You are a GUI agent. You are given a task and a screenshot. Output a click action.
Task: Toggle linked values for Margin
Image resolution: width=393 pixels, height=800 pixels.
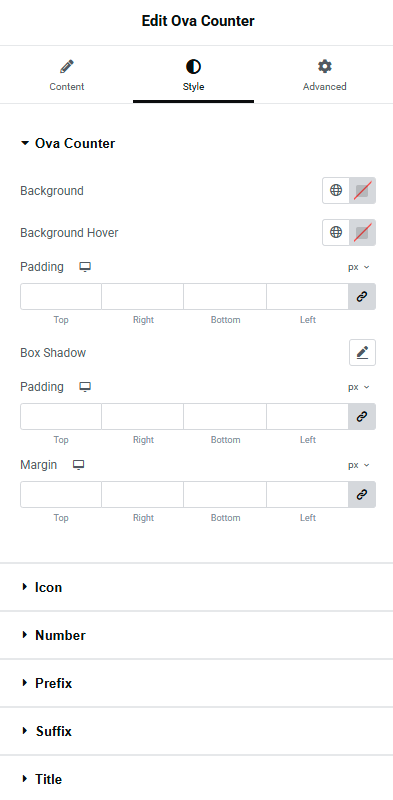[x=362, y=494]
